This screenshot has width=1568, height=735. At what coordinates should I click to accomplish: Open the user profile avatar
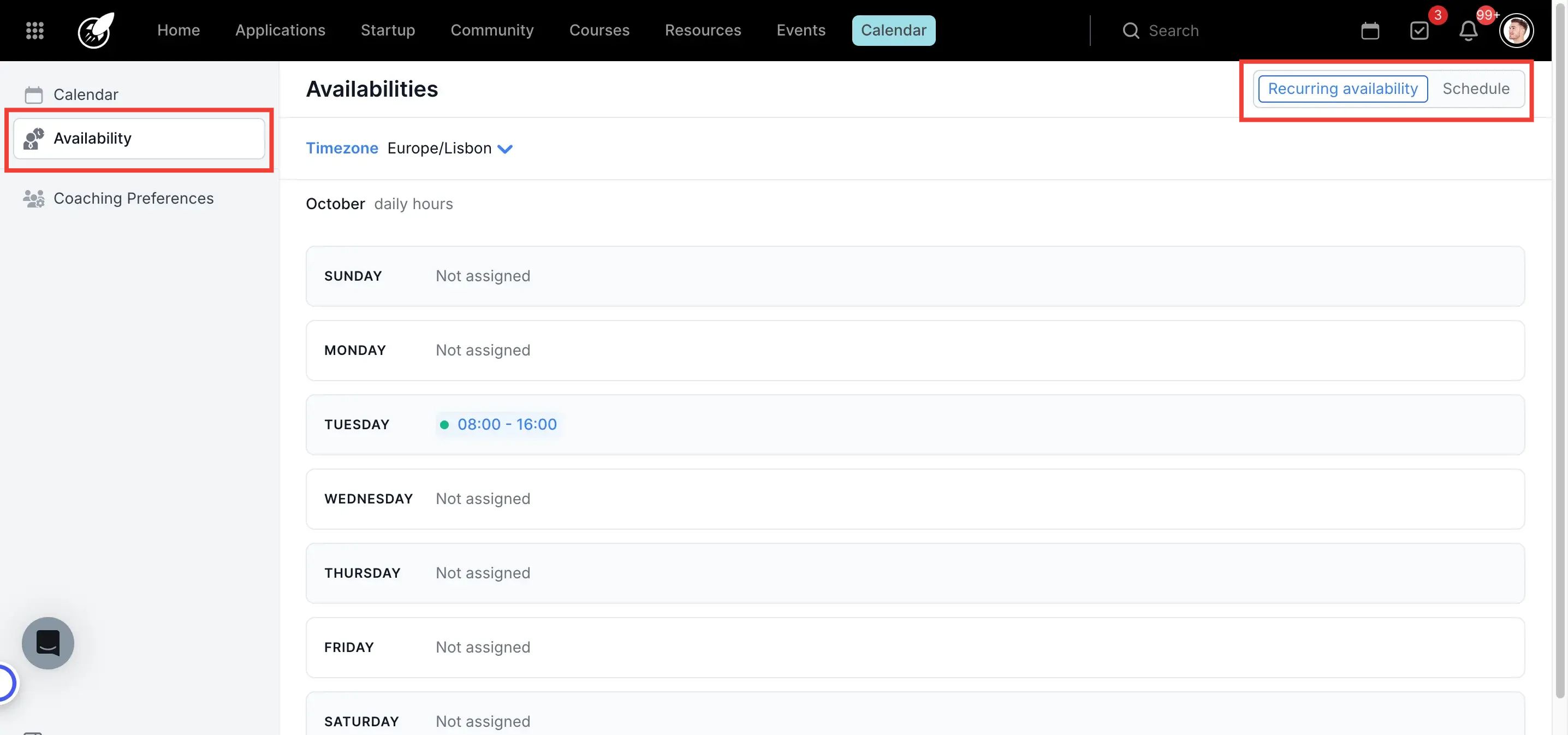(x=1516, y=31)
